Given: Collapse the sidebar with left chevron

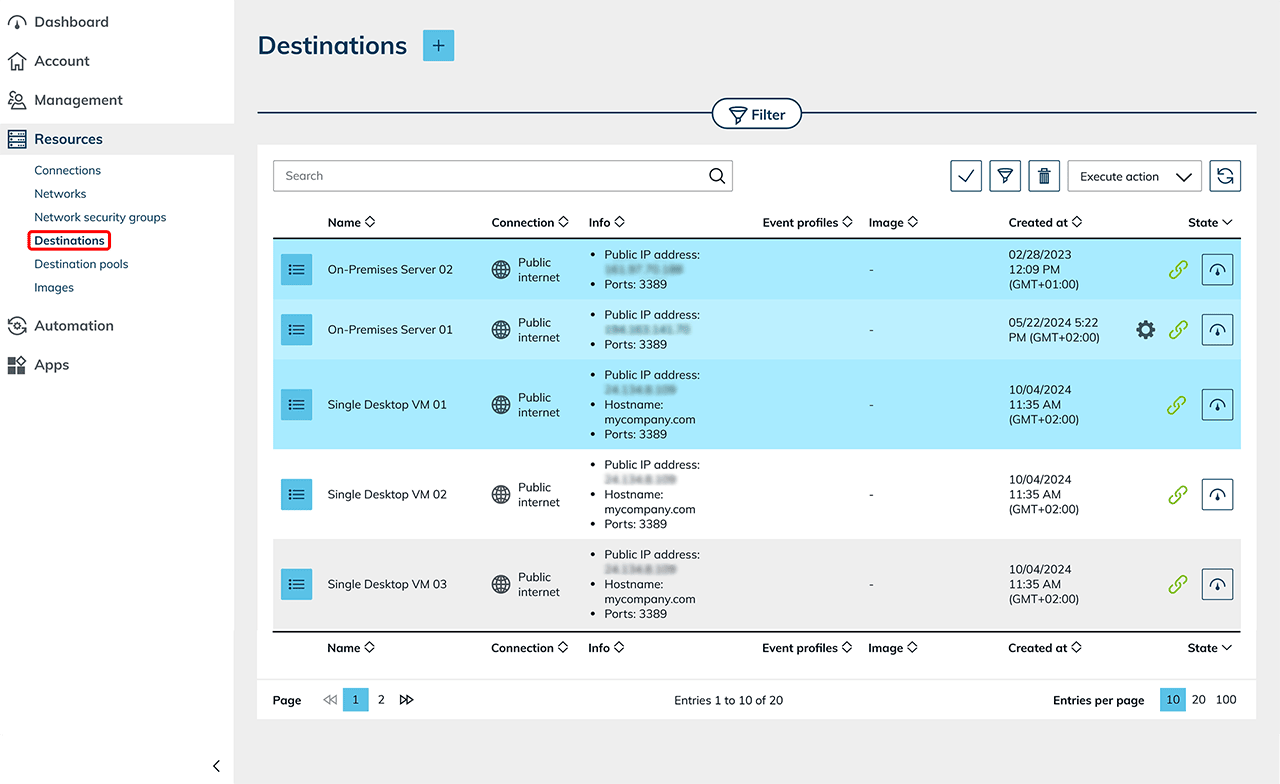Looking at the screenshot, I should point(216,766).
